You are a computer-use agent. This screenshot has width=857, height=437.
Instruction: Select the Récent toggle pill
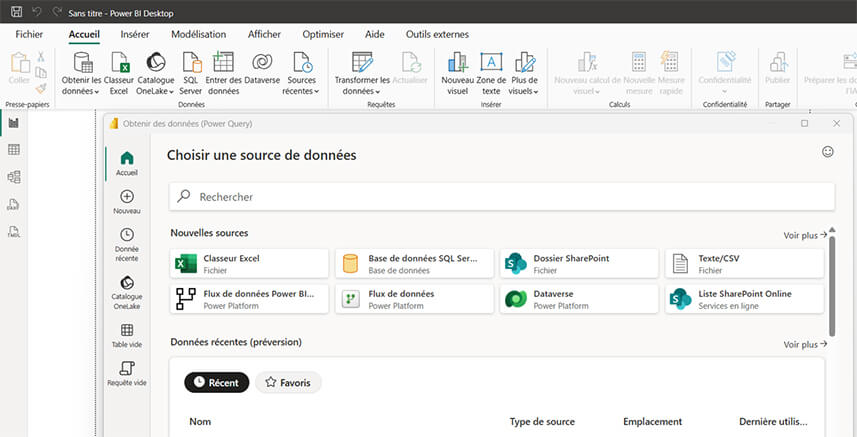click(x=216, y=382)
